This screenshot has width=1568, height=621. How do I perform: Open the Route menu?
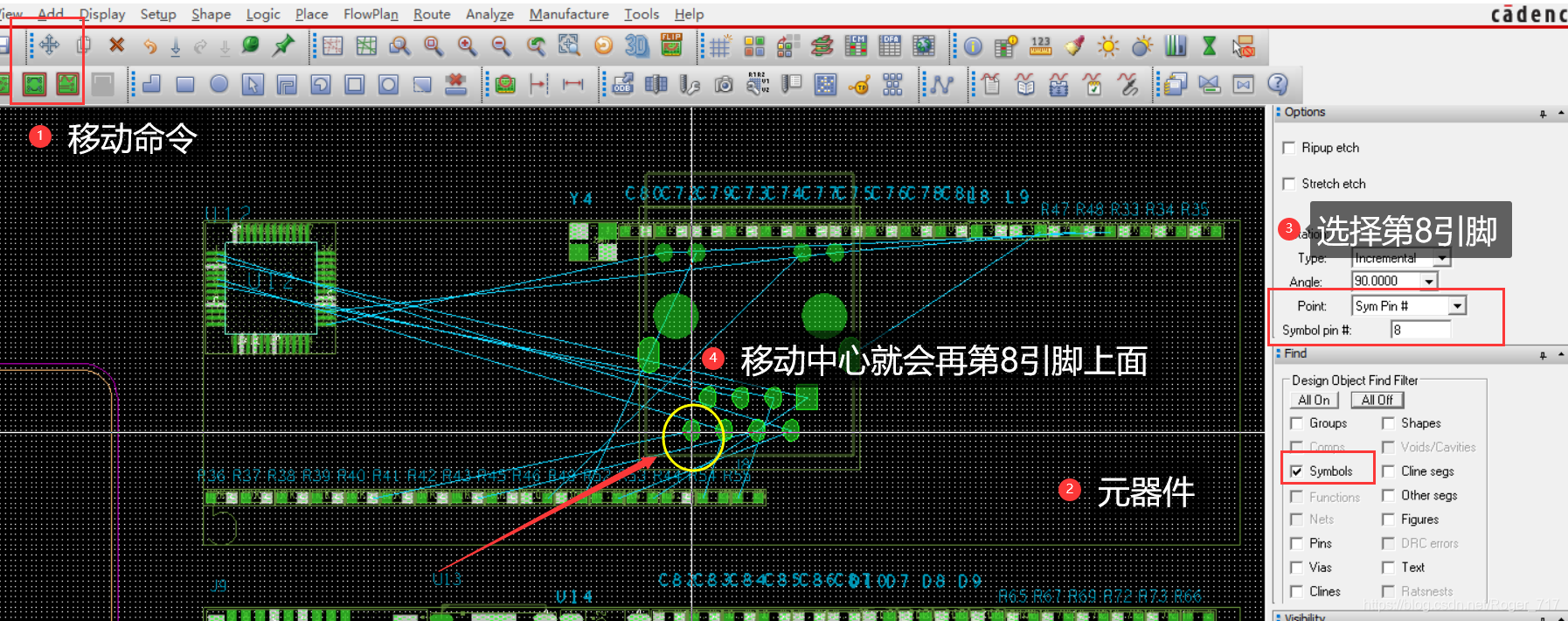pos(432,14)
